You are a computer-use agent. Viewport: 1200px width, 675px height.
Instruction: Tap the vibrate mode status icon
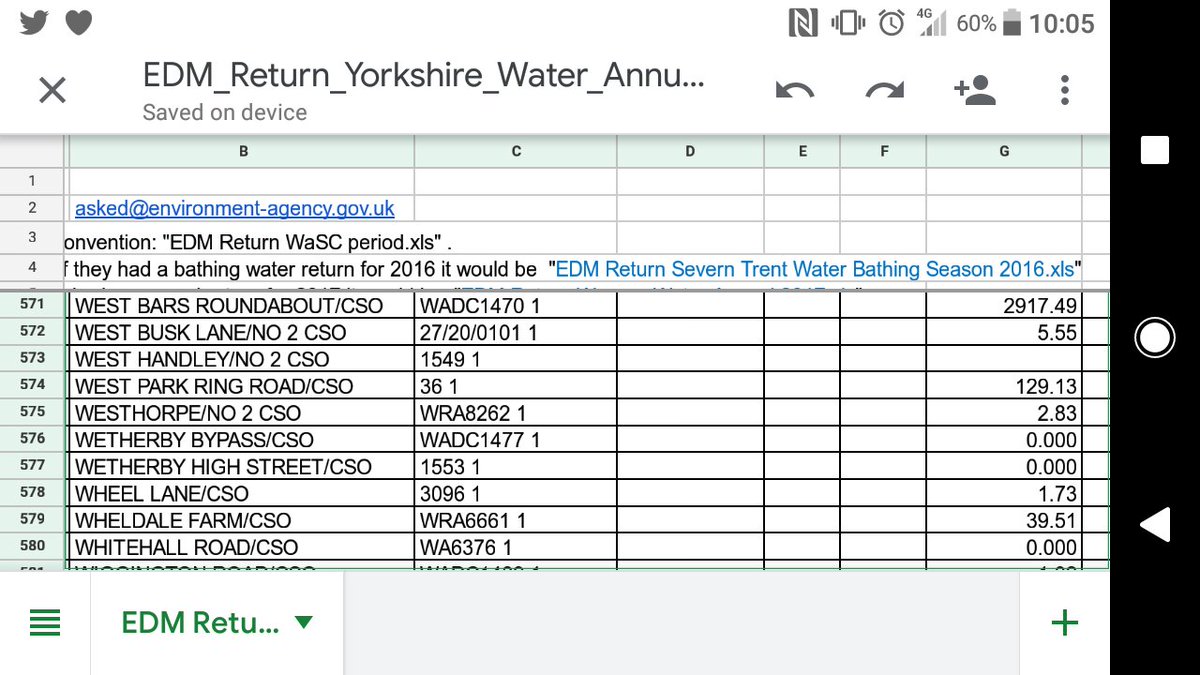(x=849, y=22)
